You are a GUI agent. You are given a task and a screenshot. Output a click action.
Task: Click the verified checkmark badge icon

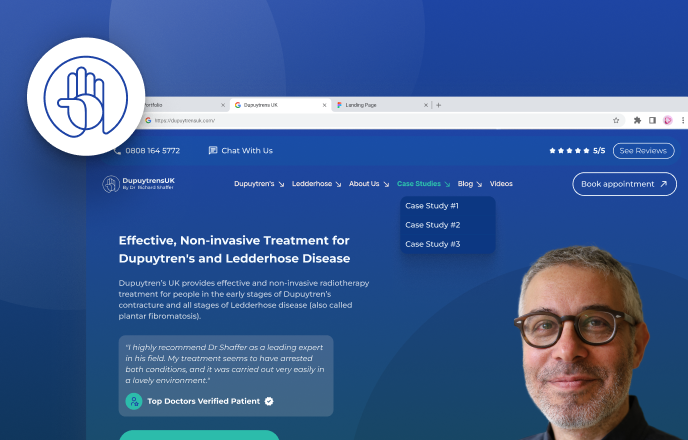pyautogui.click(x=269, y=401)
